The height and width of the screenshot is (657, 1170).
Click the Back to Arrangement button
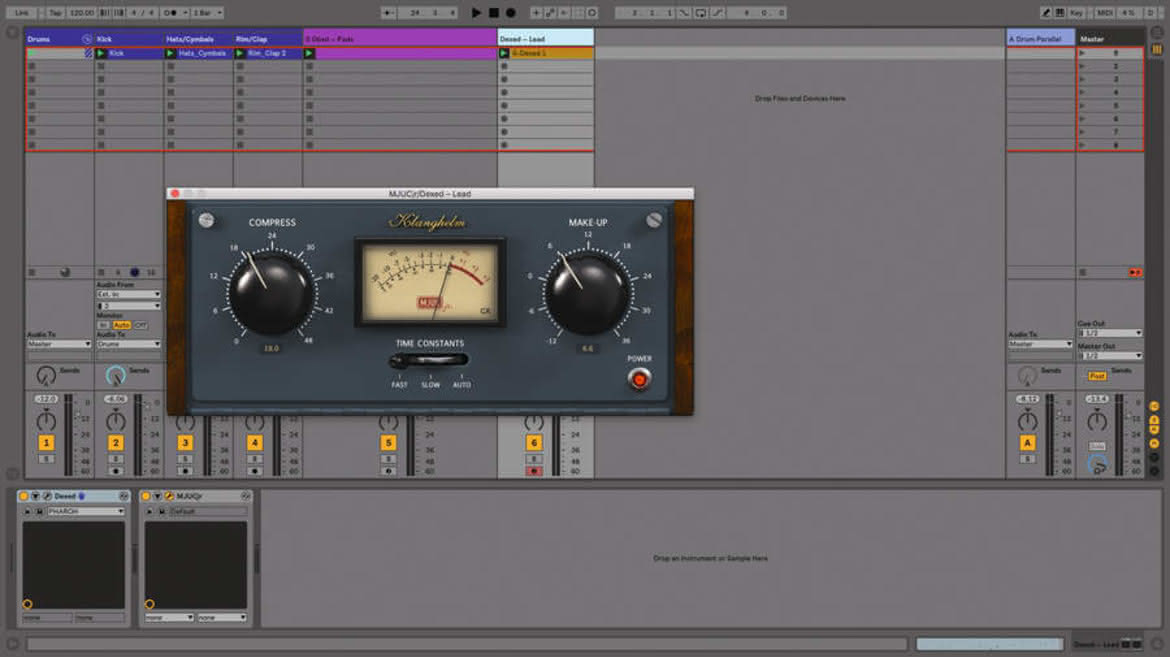click(x=1135, y=273)
